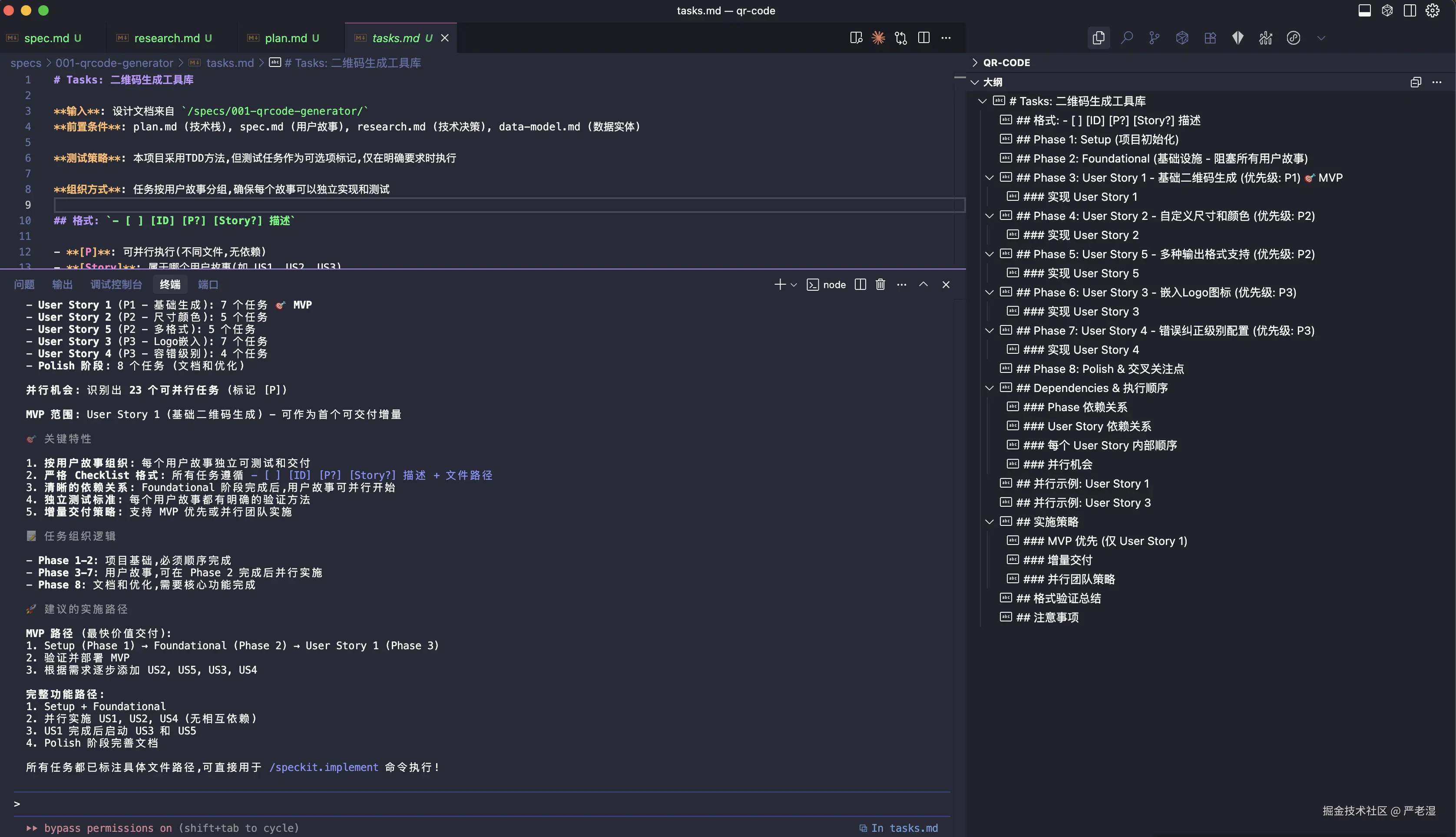Screen dimensions: 1456x837
Task: Toggle the secondary sidebar layout button
Action: [1410, 10]
